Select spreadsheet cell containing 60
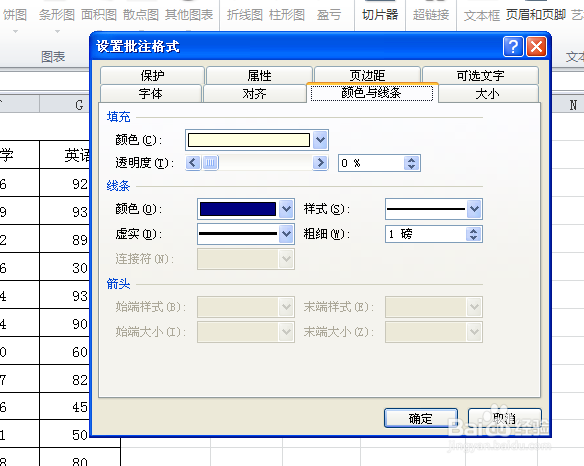 [x=64, y=351]
